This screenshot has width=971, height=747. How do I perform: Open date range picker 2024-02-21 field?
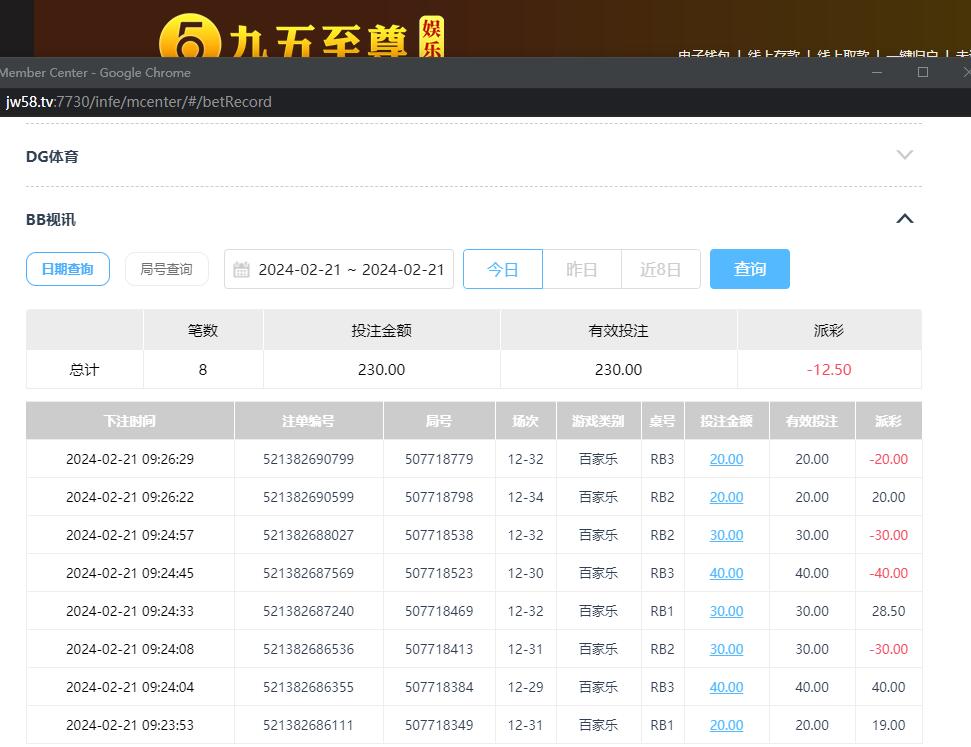350,270
